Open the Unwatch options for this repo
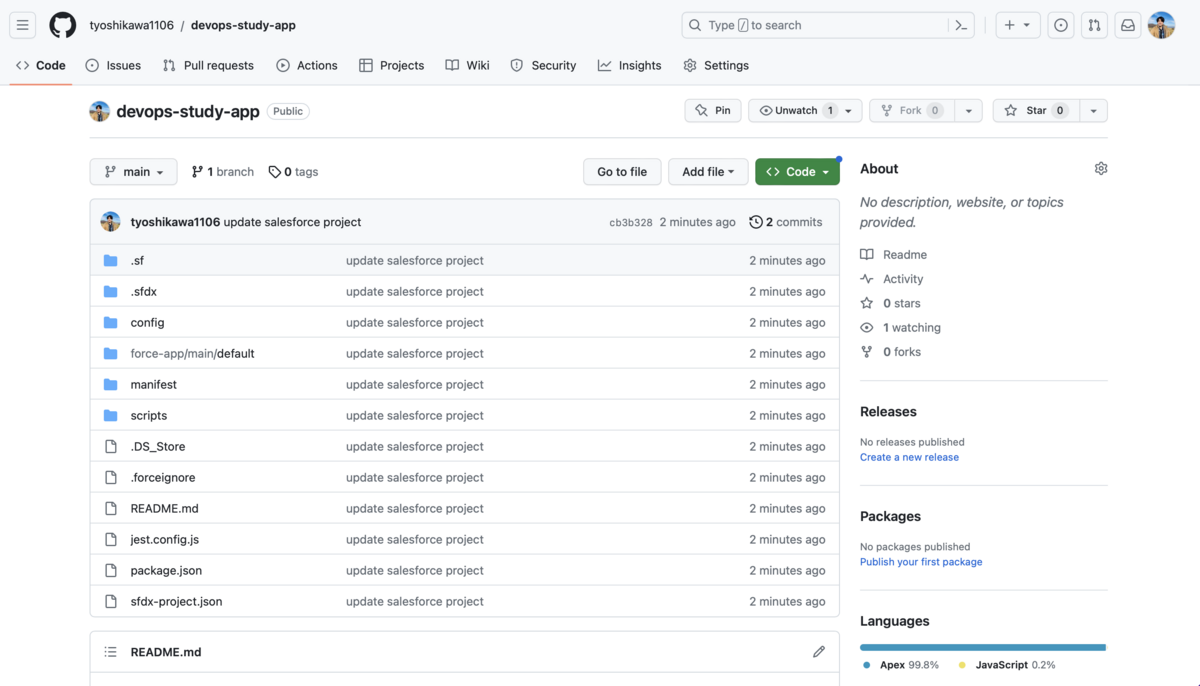This screenshot has height=686, width=1200. click(x=797, y=110)
